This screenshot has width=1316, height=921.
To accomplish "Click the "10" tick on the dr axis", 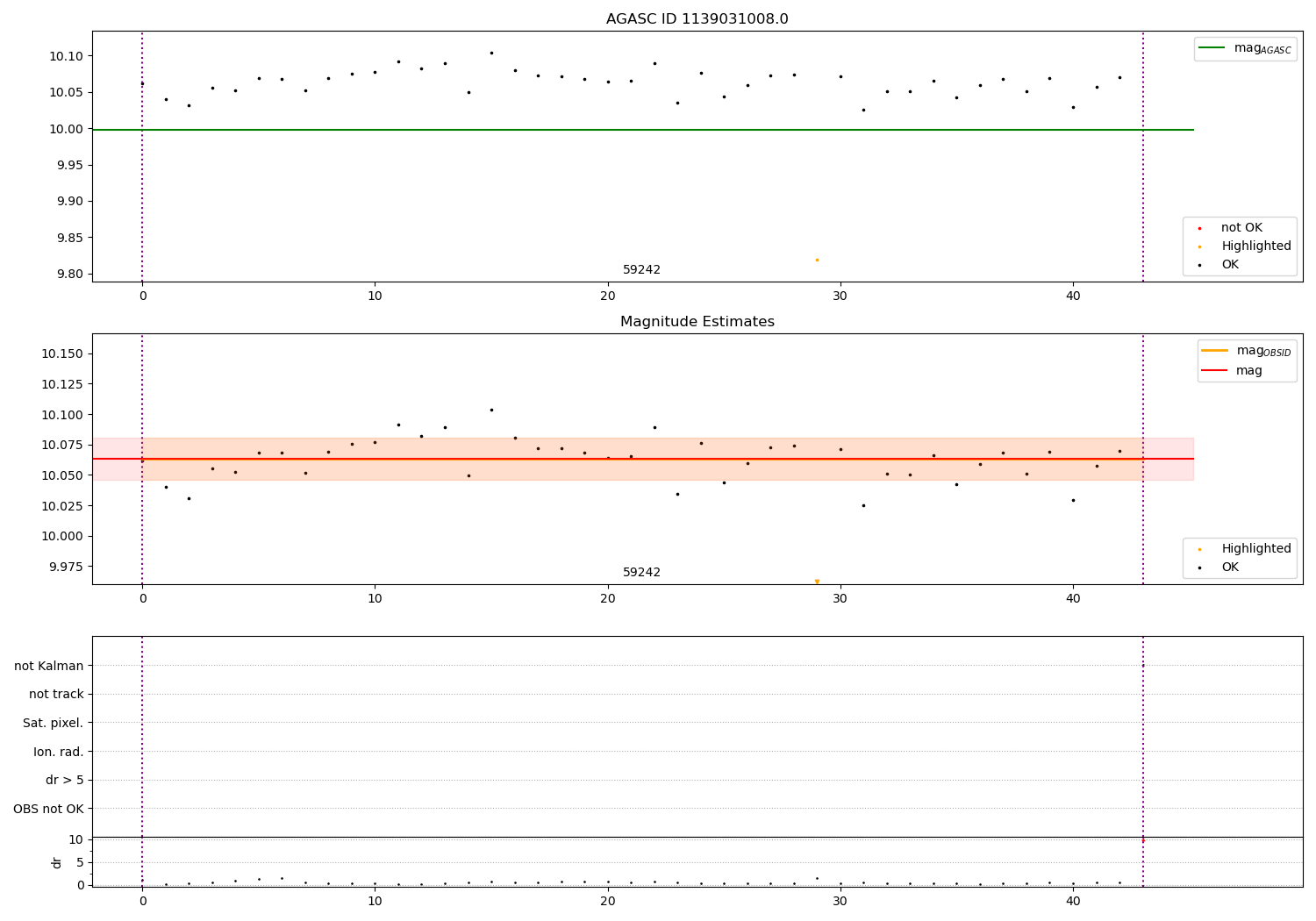I will point(76,840).
